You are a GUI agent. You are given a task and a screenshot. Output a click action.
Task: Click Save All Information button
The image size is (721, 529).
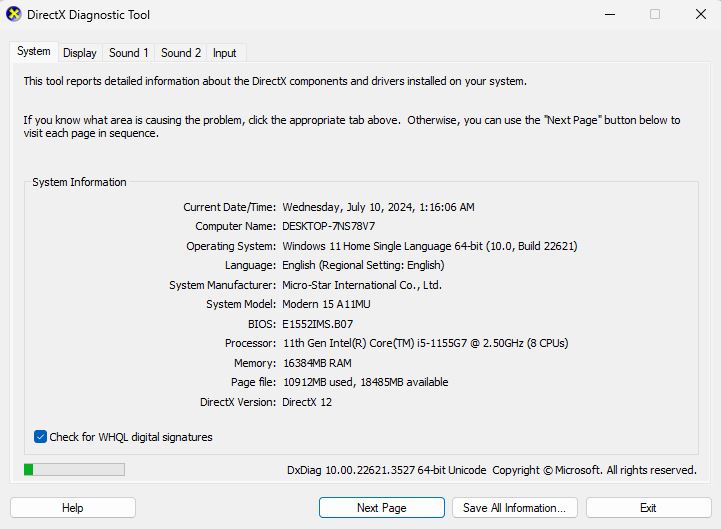click(x=515, y=508)
